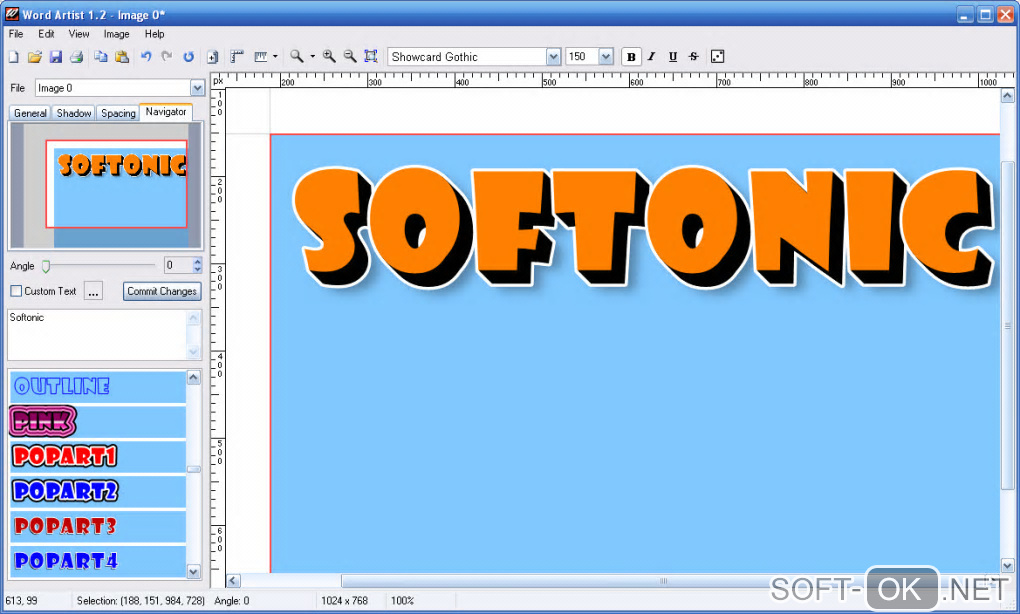Screen dimensions: 1020x614
Task: Open the Image menu
Action: 116,34
